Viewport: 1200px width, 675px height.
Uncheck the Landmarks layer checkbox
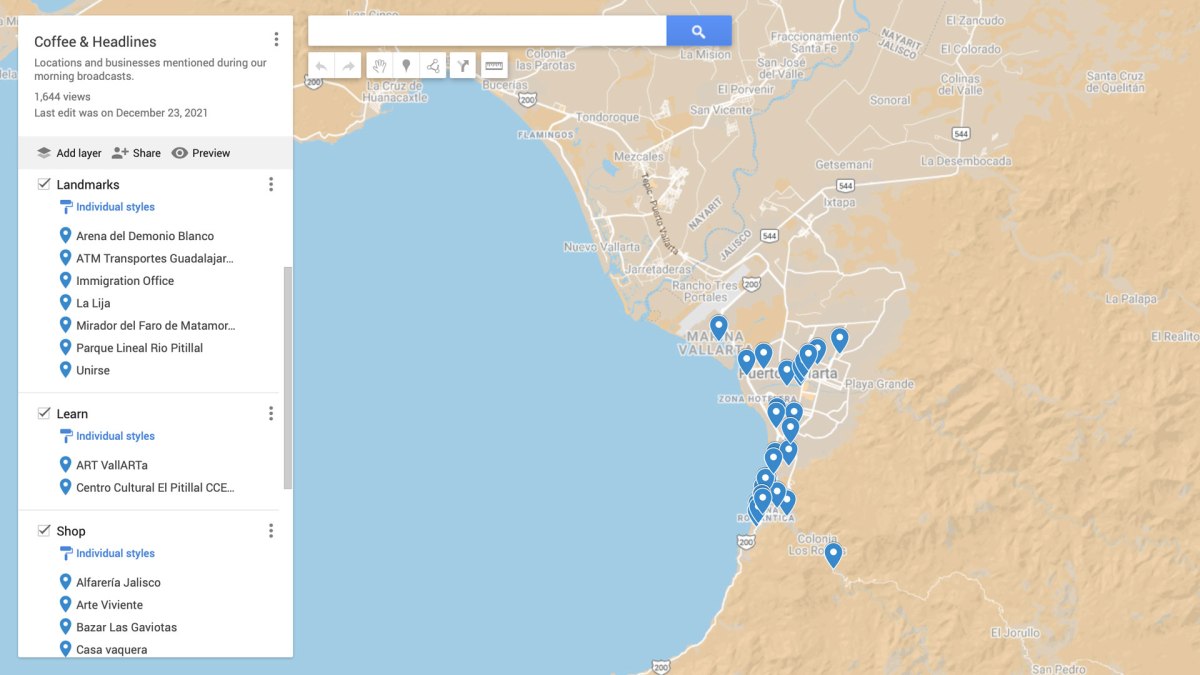[44, 184]
